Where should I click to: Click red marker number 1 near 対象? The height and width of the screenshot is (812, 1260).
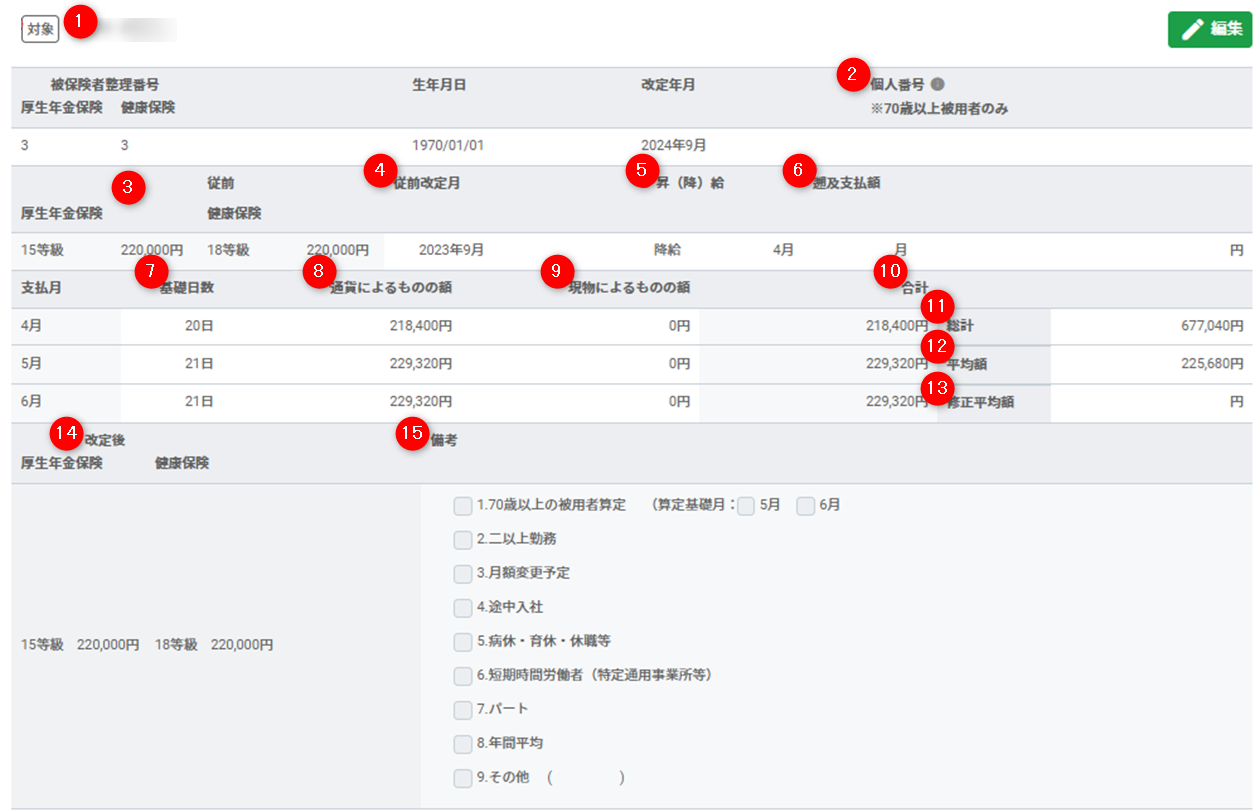80,22
